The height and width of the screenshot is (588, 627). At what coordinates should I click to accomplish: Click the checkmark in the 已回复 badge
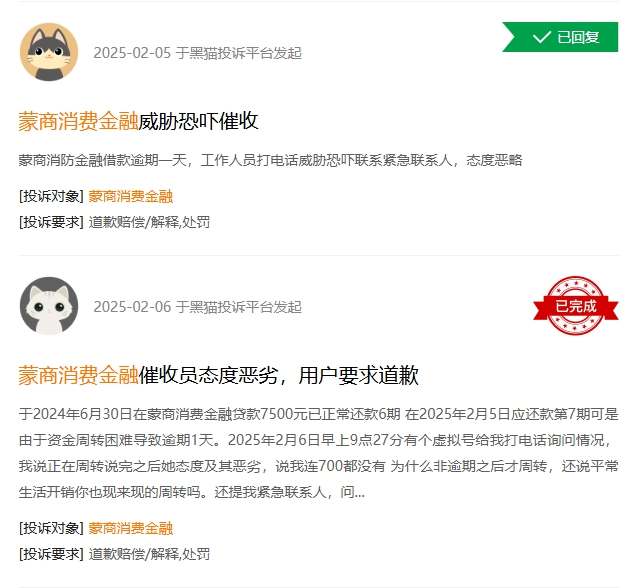tap(541, 37)
